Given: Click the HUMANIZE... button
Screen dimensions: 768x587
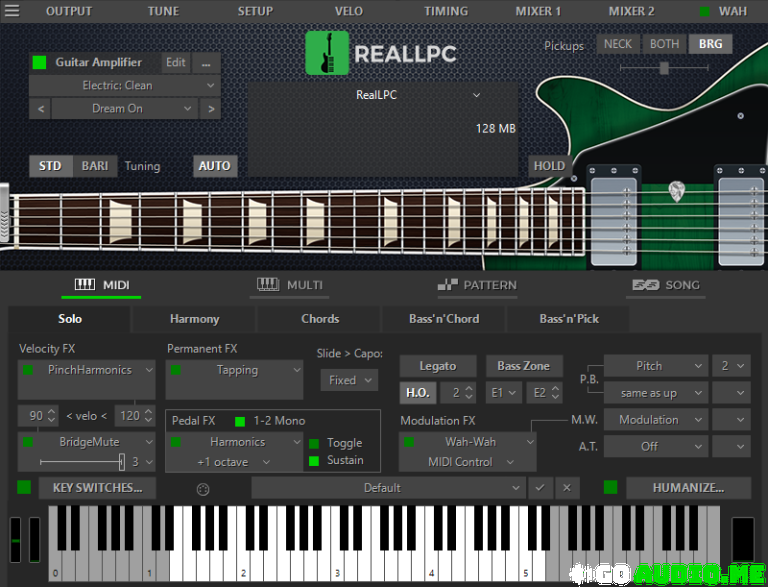Looking at the screenshot, I should click(688, 488).
